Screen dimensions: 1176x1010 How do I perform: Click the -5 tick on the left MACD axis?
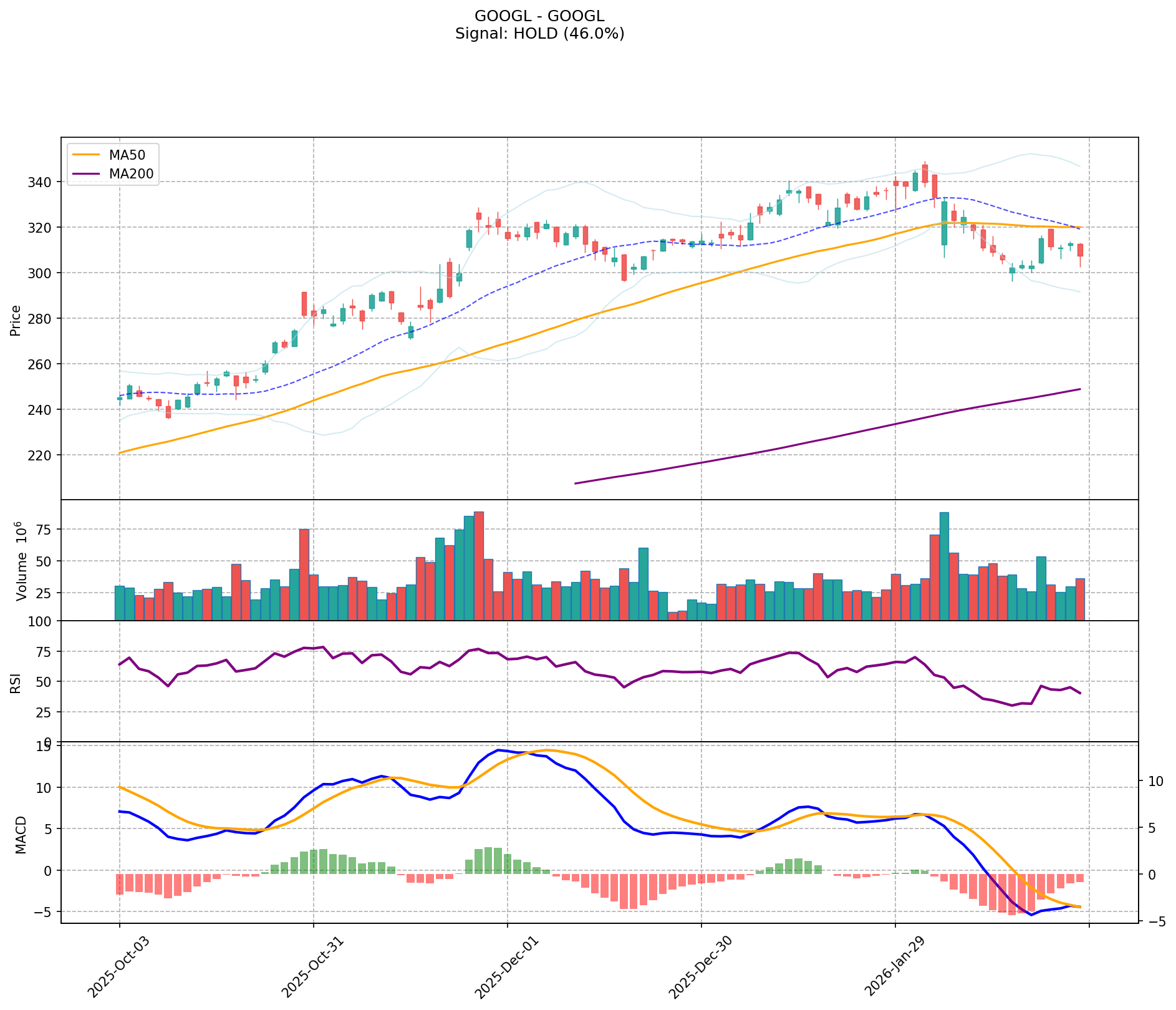point(48,912)
